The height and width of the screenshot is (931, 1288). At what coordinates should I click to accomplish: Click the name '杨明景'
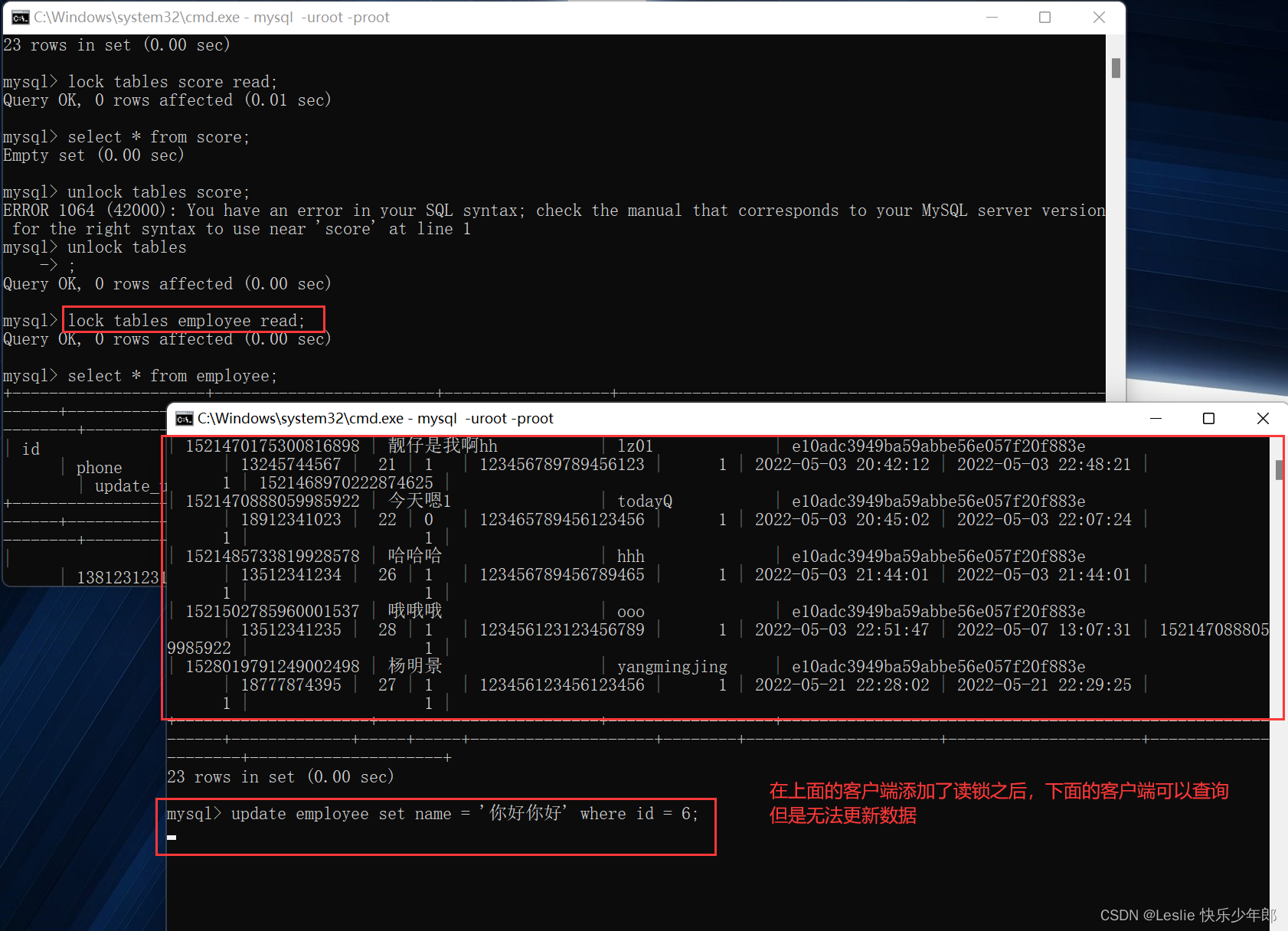415,666
